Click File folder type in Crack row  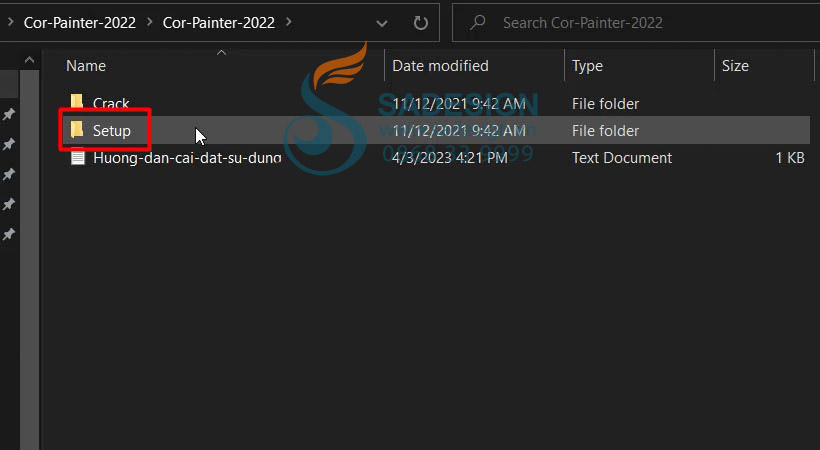(x=605, y=104)
